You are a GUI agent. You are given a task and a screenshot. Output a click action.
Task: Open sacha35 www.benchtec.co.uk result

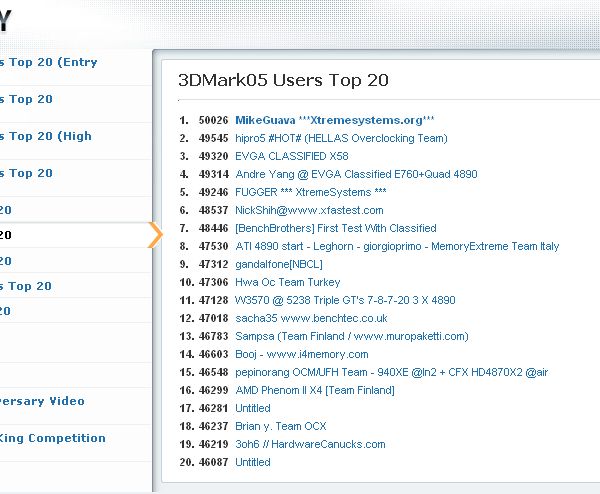(x=311, y=318)
